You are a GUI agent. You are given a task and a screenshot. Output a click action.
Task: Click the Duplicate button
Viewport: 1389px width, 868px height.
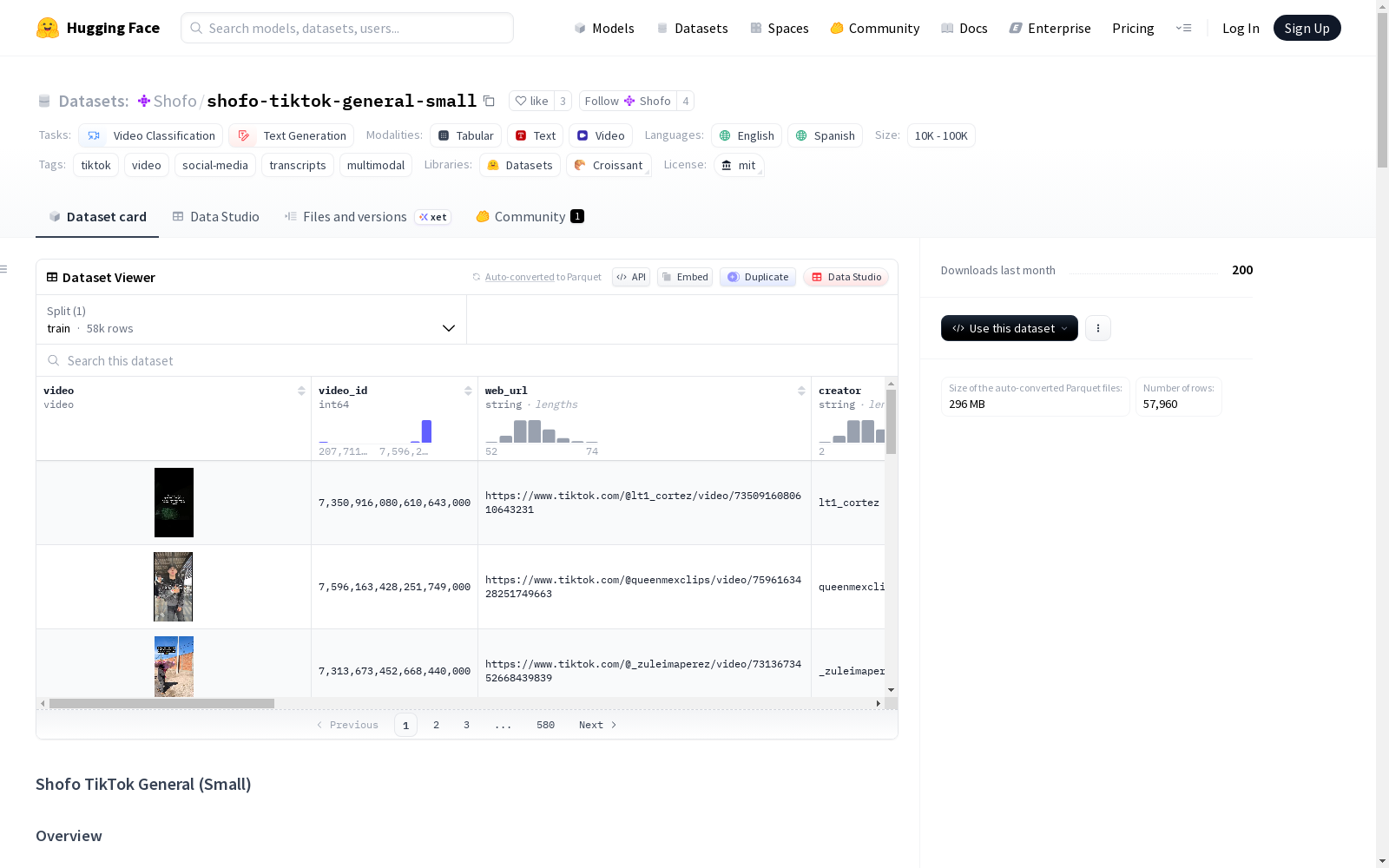pyautogui.click(x=758, y=277)
